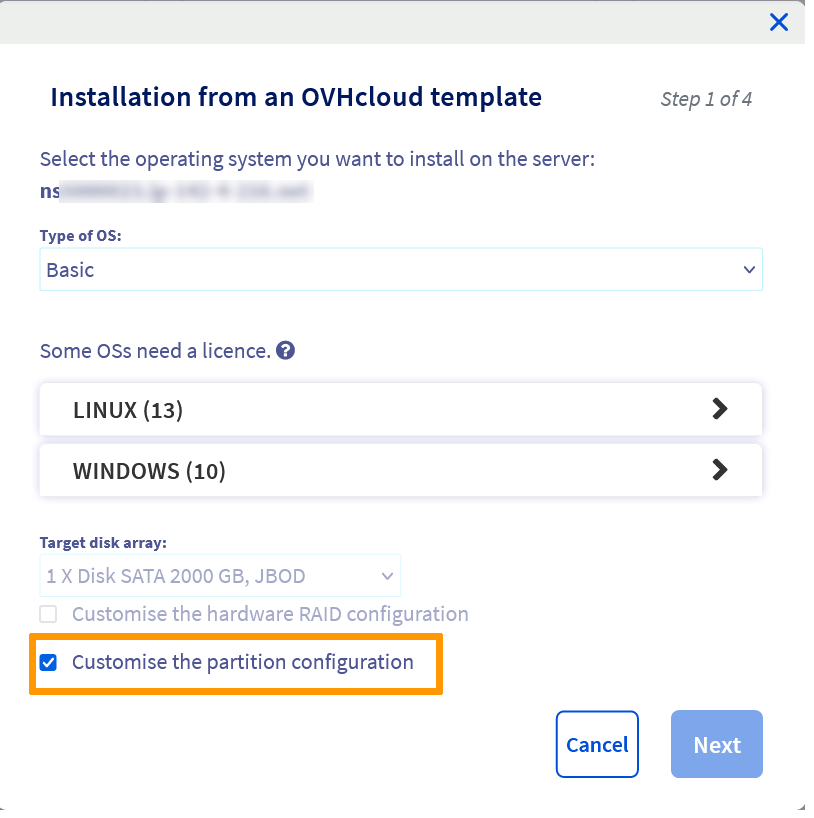Click the chevron arrow on the LINUX row
Viewport: 814px width, 818px height.
coord(720,409)
